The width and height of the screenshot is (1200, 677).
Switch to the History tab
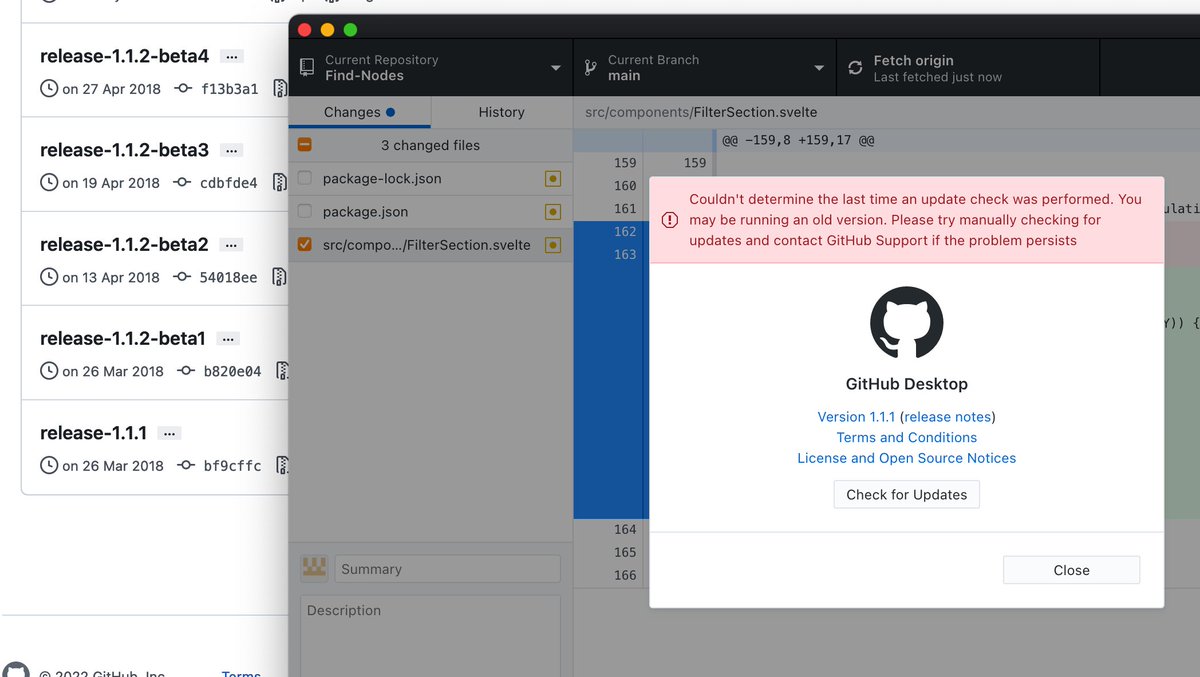point(501,112)
